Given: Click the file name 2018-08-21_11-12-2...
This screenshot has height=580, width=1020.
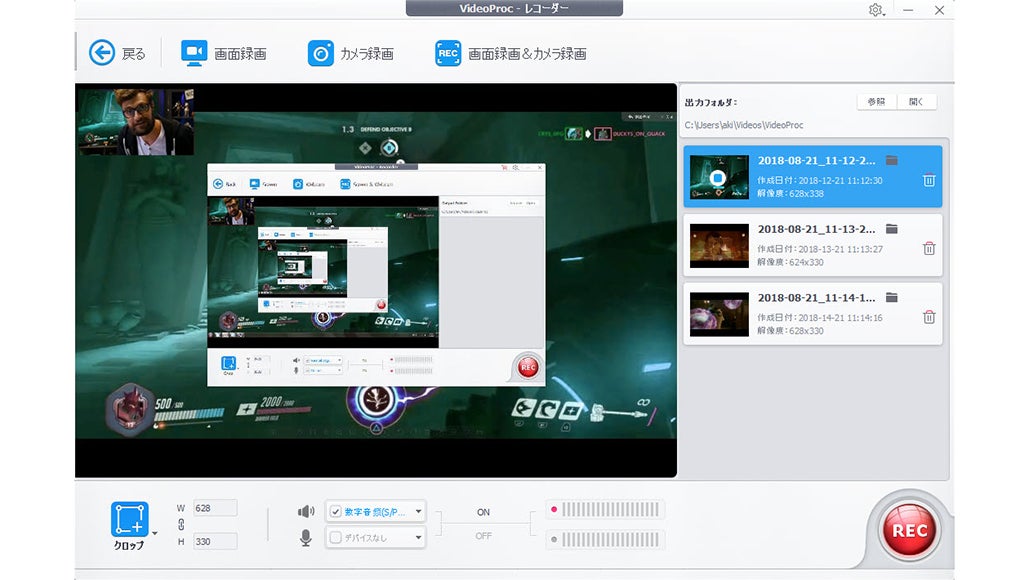Looking at the screenshot, I should point(816,161).
